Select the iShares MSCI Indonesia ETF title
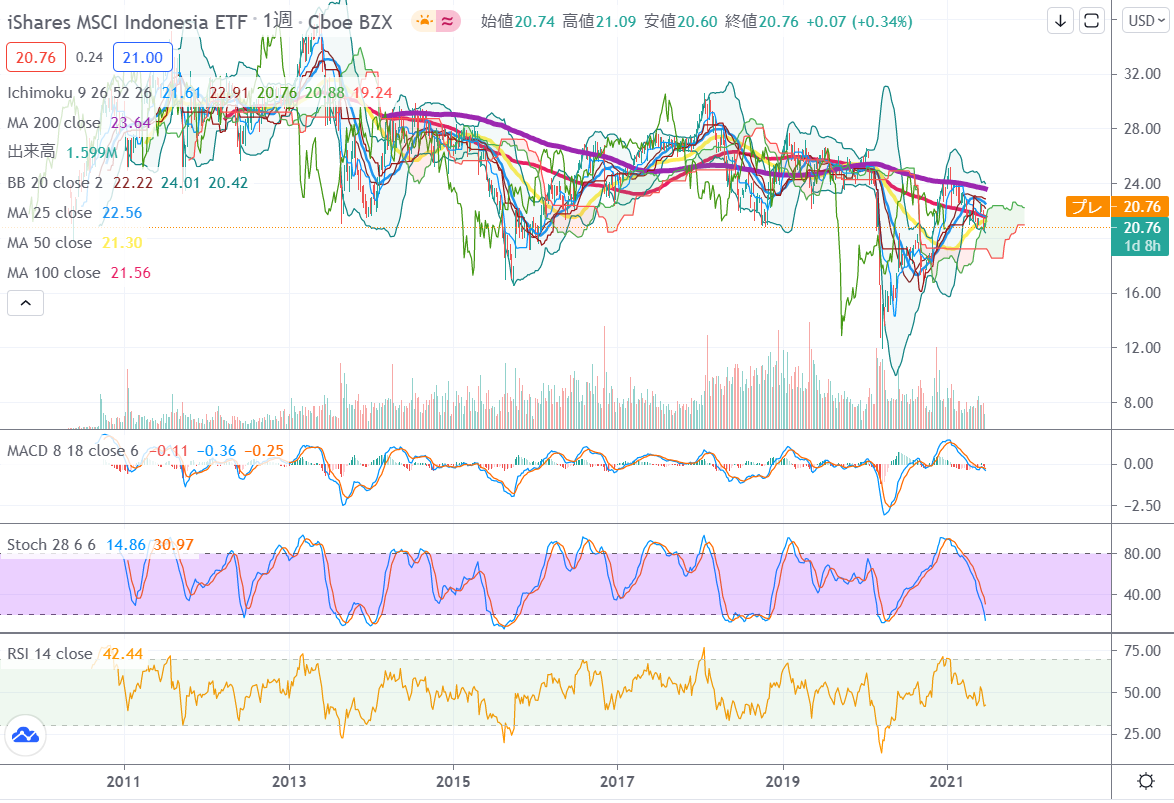Screen dimensions: 1174x803 [x=127, y=22]
